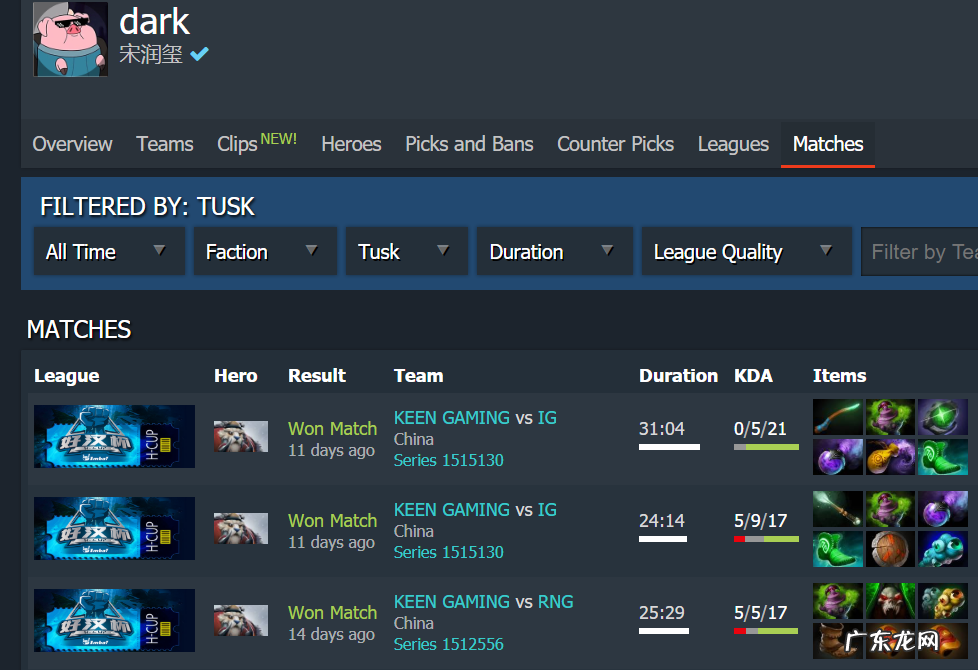Go to the Heroes tab
Screen dimensions: 978x670
[351, 144]
